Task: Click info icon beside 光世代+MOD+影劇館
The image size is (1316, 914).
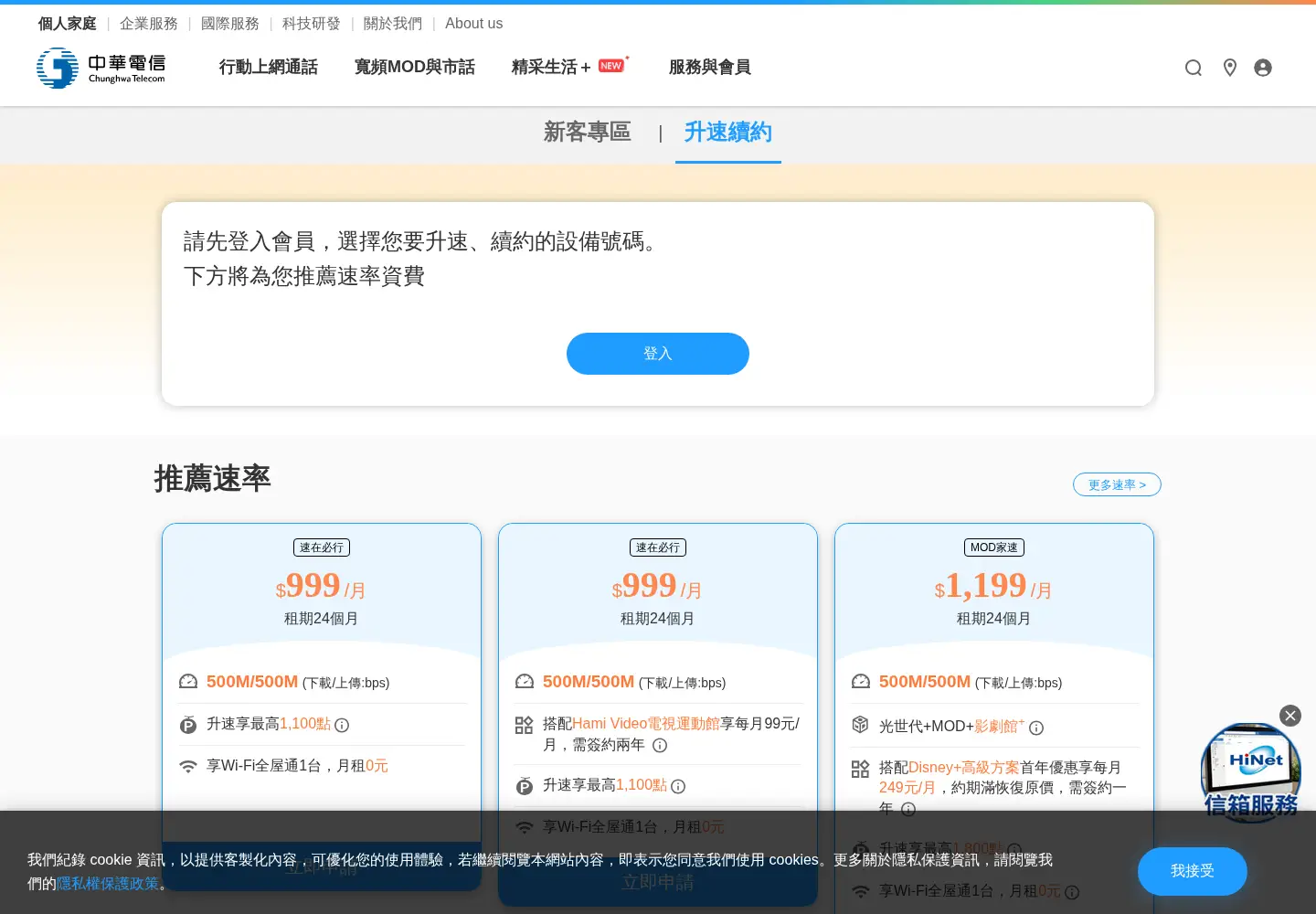Action: (x=1036, y=728)
